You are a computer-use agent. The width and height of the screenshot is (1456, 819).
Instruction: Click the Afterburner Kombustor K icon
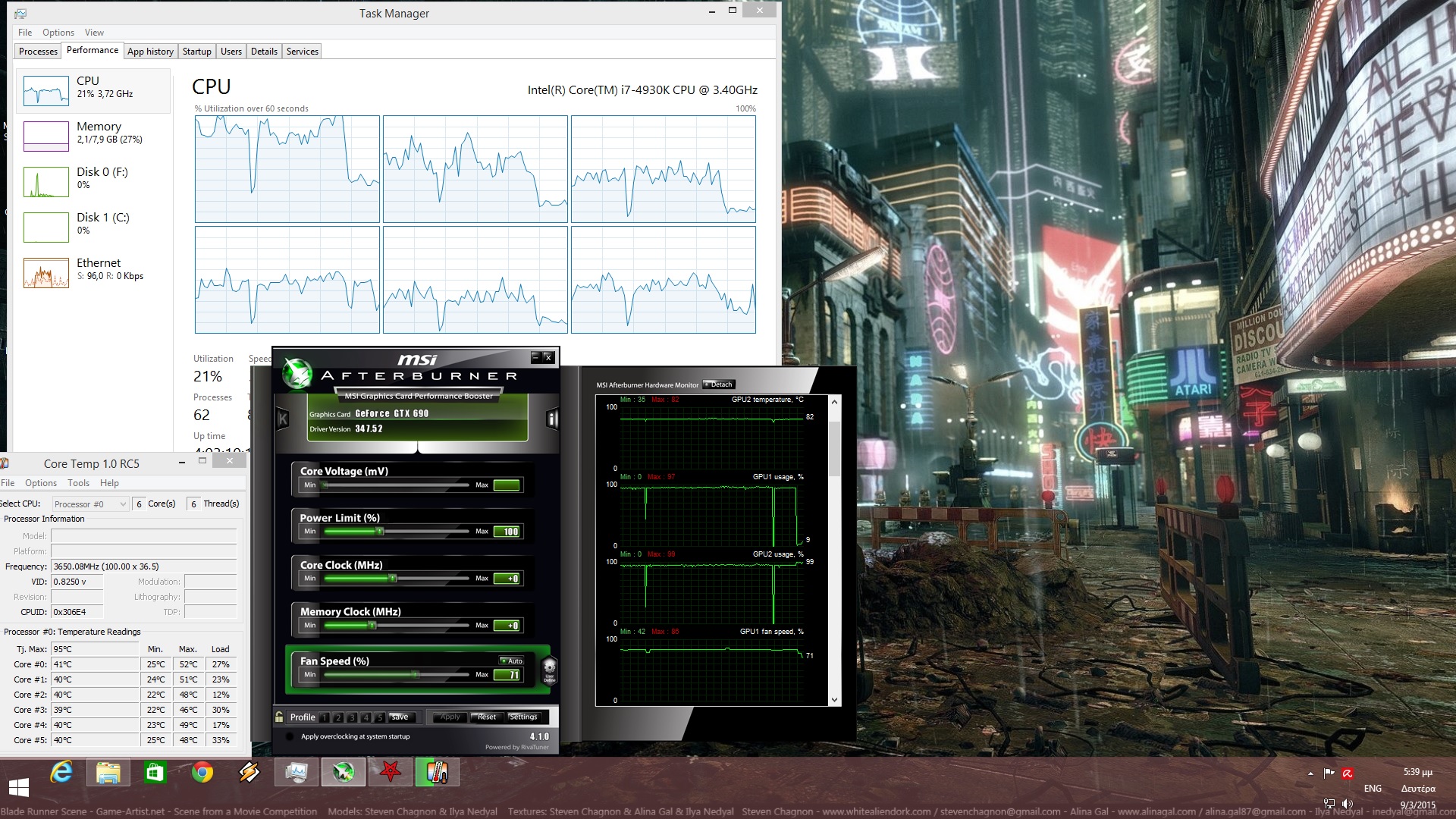(283, 419)
